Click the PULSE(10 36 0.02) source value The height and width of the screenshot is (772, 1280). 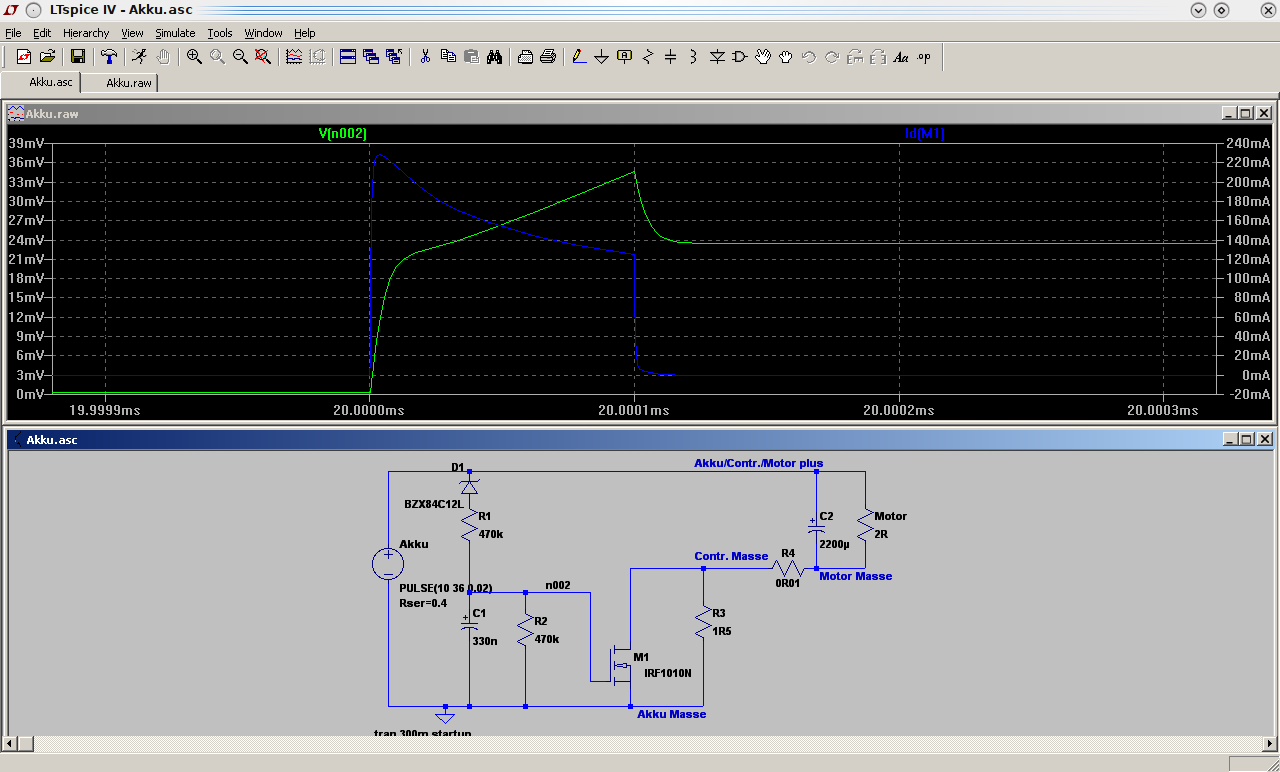(x=446, y=588)
